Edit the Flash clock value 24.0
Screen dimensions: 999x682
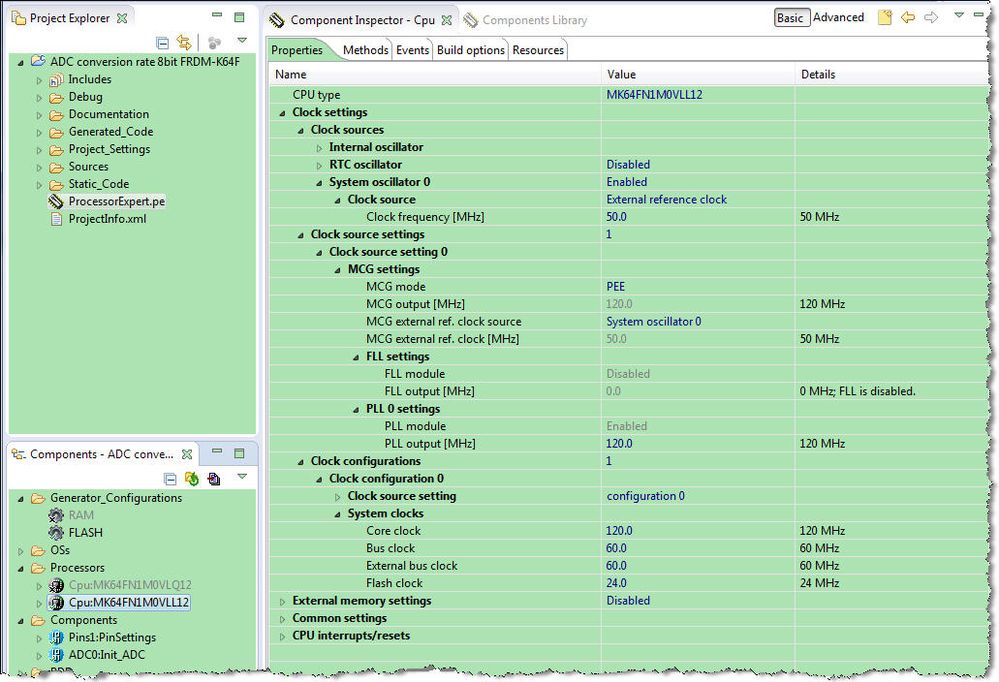616,583
